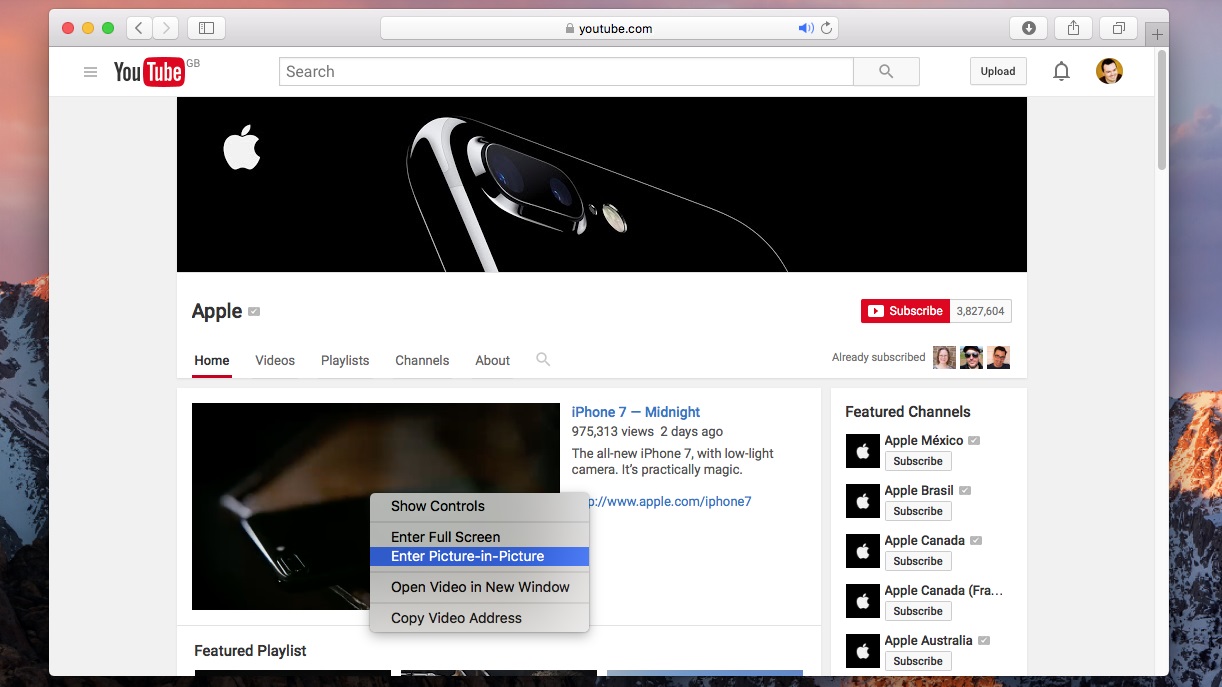Open the user account avatar
Viewport: 1222px width, 687px height.
(1109, 71)
